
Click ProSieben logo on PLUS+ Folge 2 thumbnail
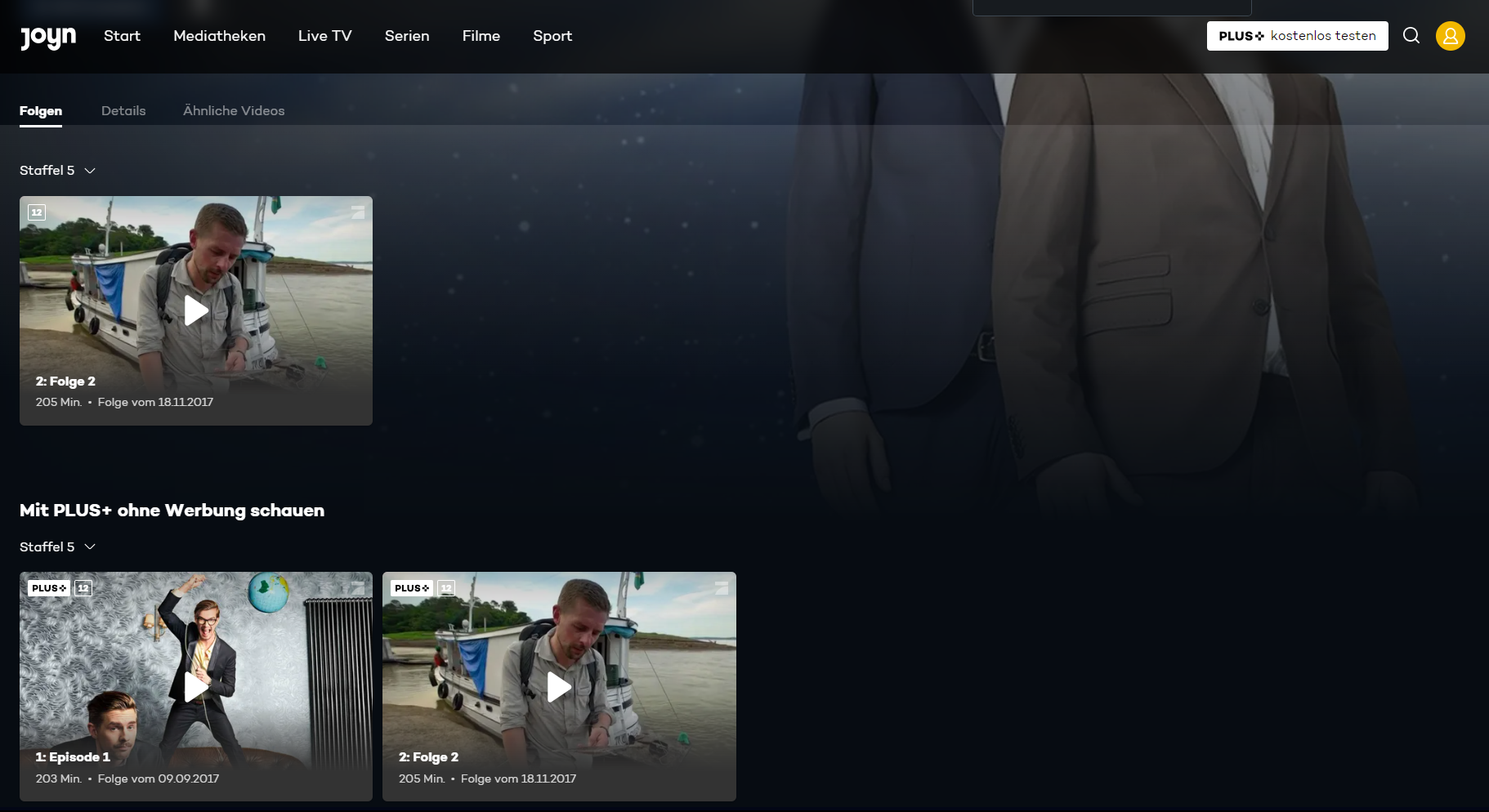pos(722,588)
